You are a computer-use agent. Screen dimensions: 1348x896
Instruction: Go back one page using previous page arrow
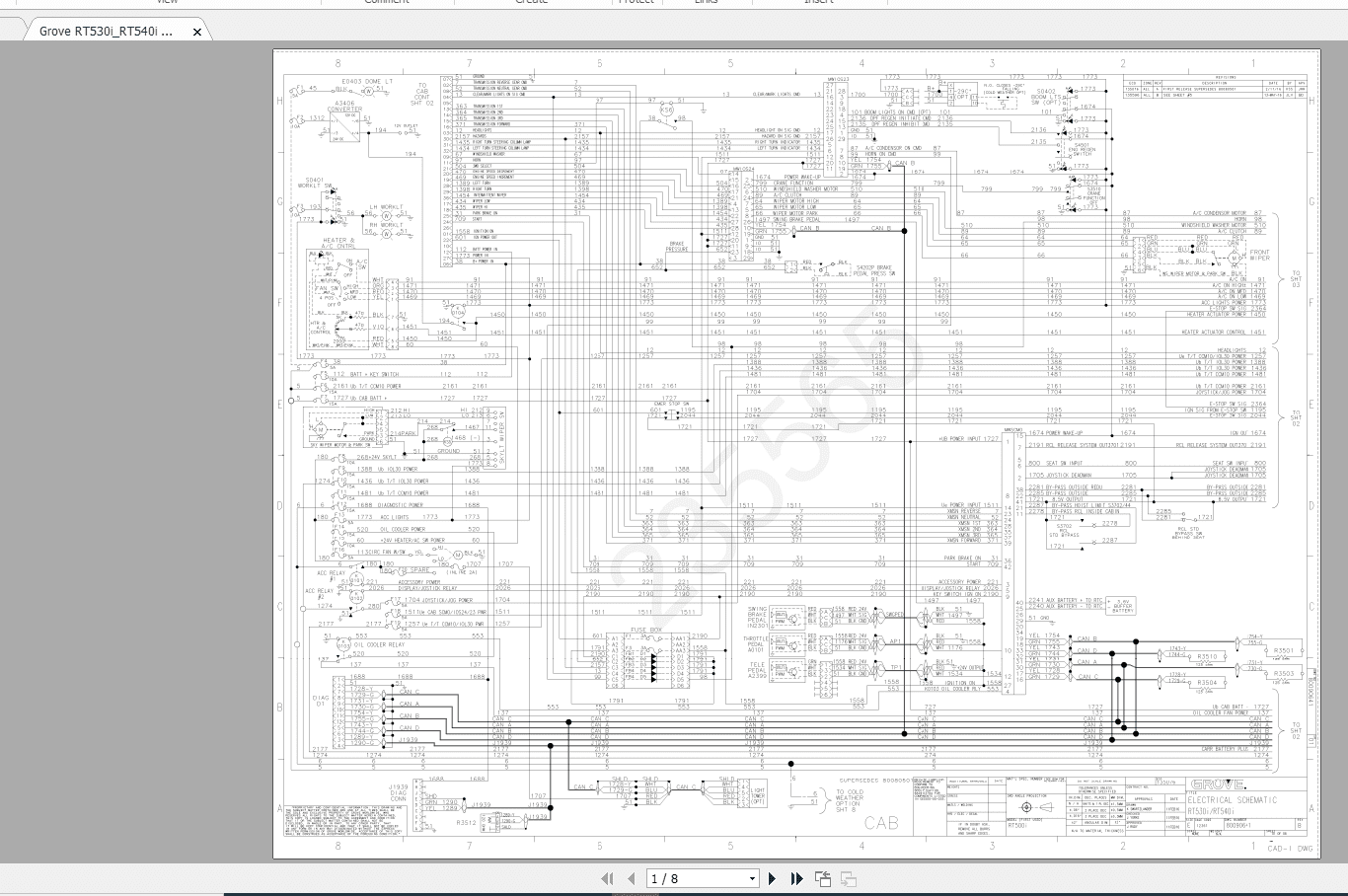631,878
